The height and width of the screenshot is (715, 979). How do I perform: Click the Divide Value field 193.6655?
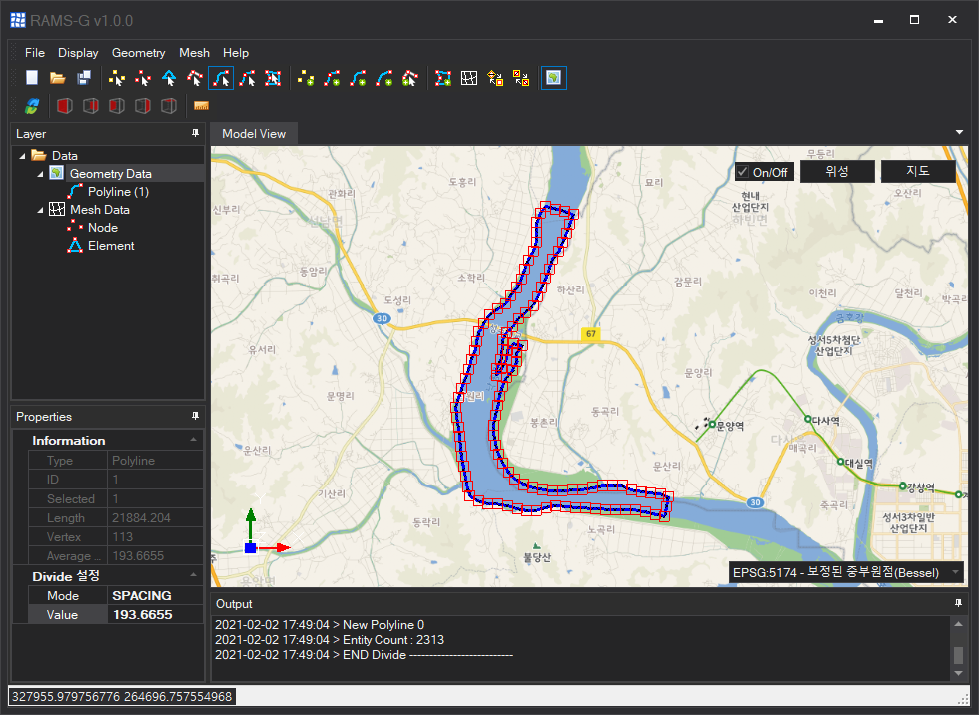tap(155, 615)
